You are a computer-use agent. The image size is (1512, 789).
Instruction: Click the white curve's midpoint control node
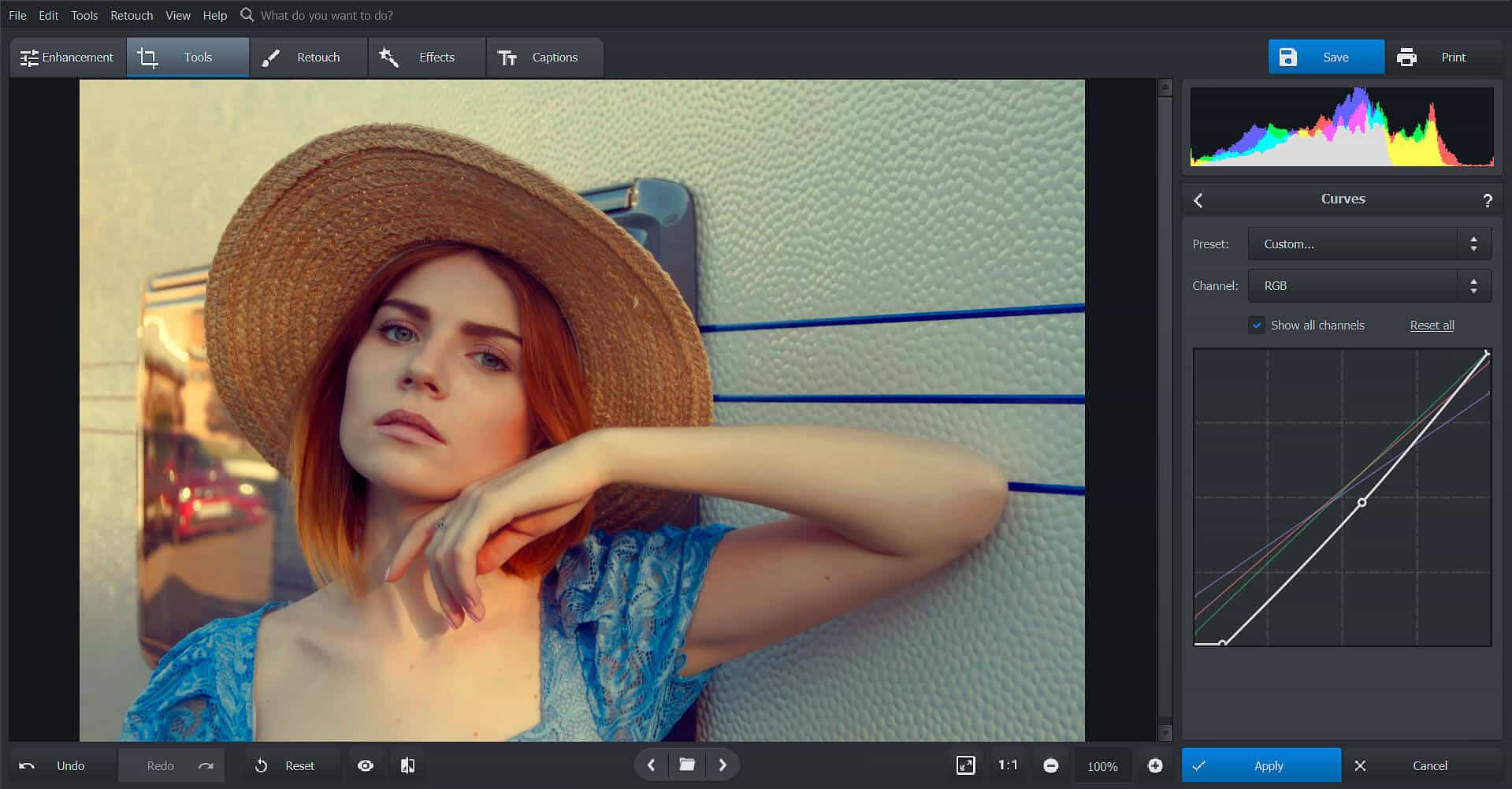[x=1361, y=501]
